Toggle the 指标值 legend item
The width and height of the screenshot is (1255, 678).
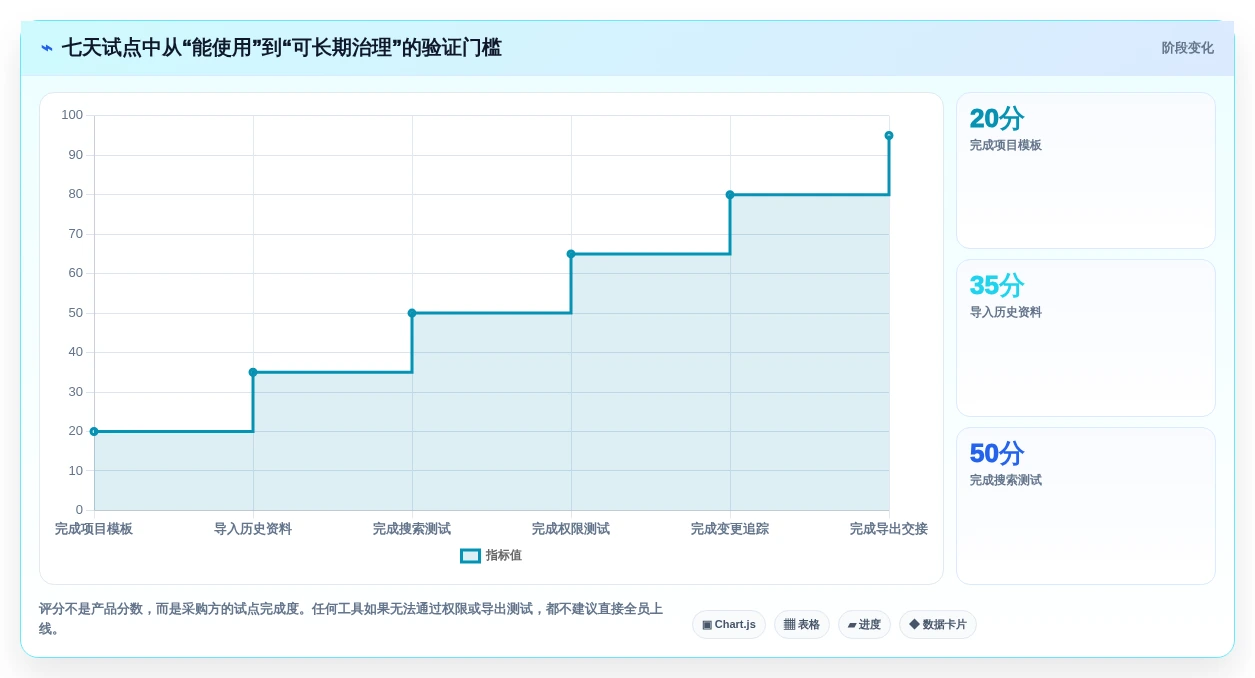[x=491, y=555]
